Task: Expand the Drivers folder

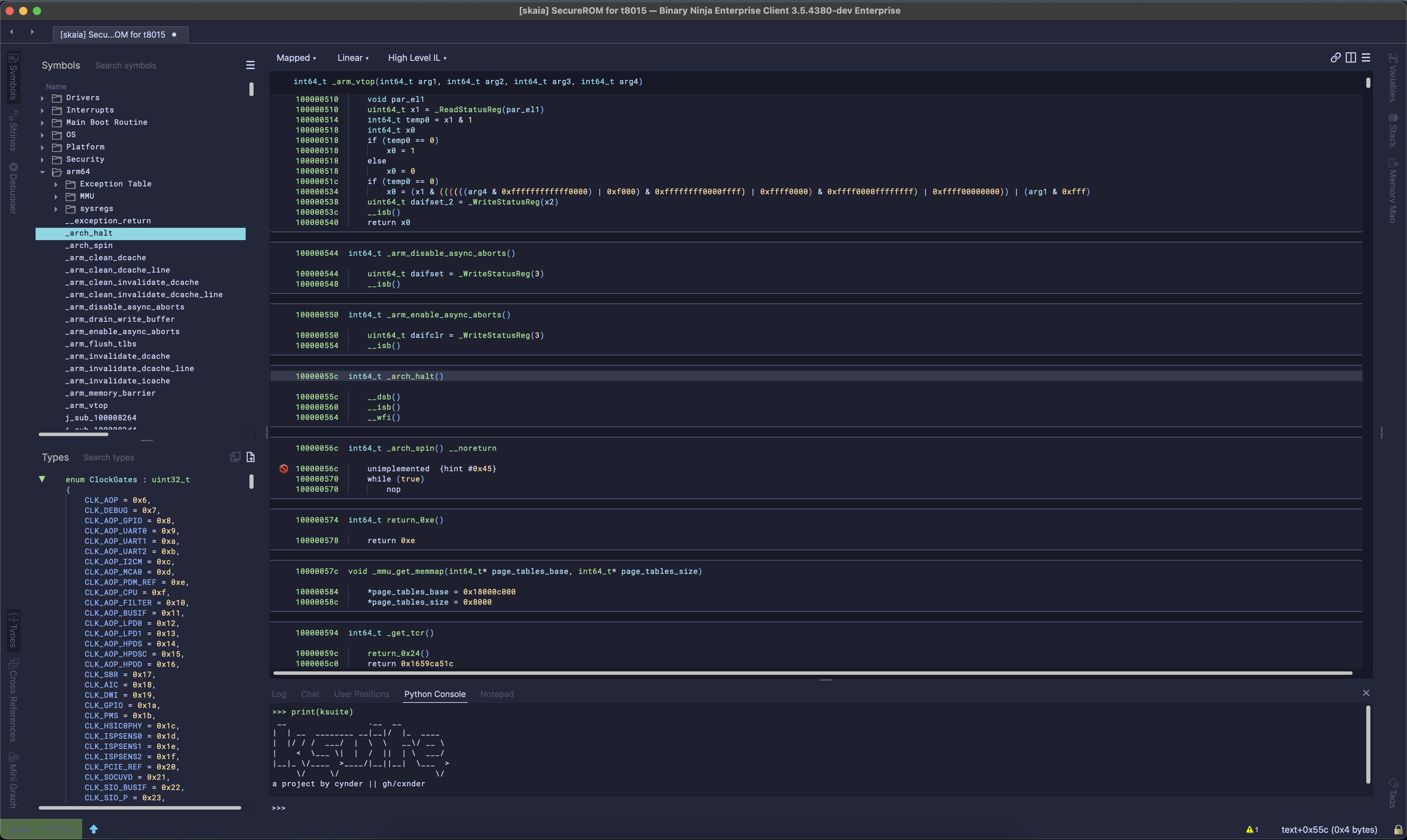Action: click(42, 98)
